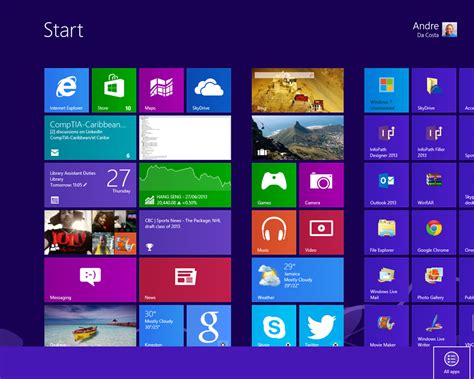This screenshot has height=379, width=474.
Task: Launch InfoPath Designer 2013
Action: (x=386, y=138)
